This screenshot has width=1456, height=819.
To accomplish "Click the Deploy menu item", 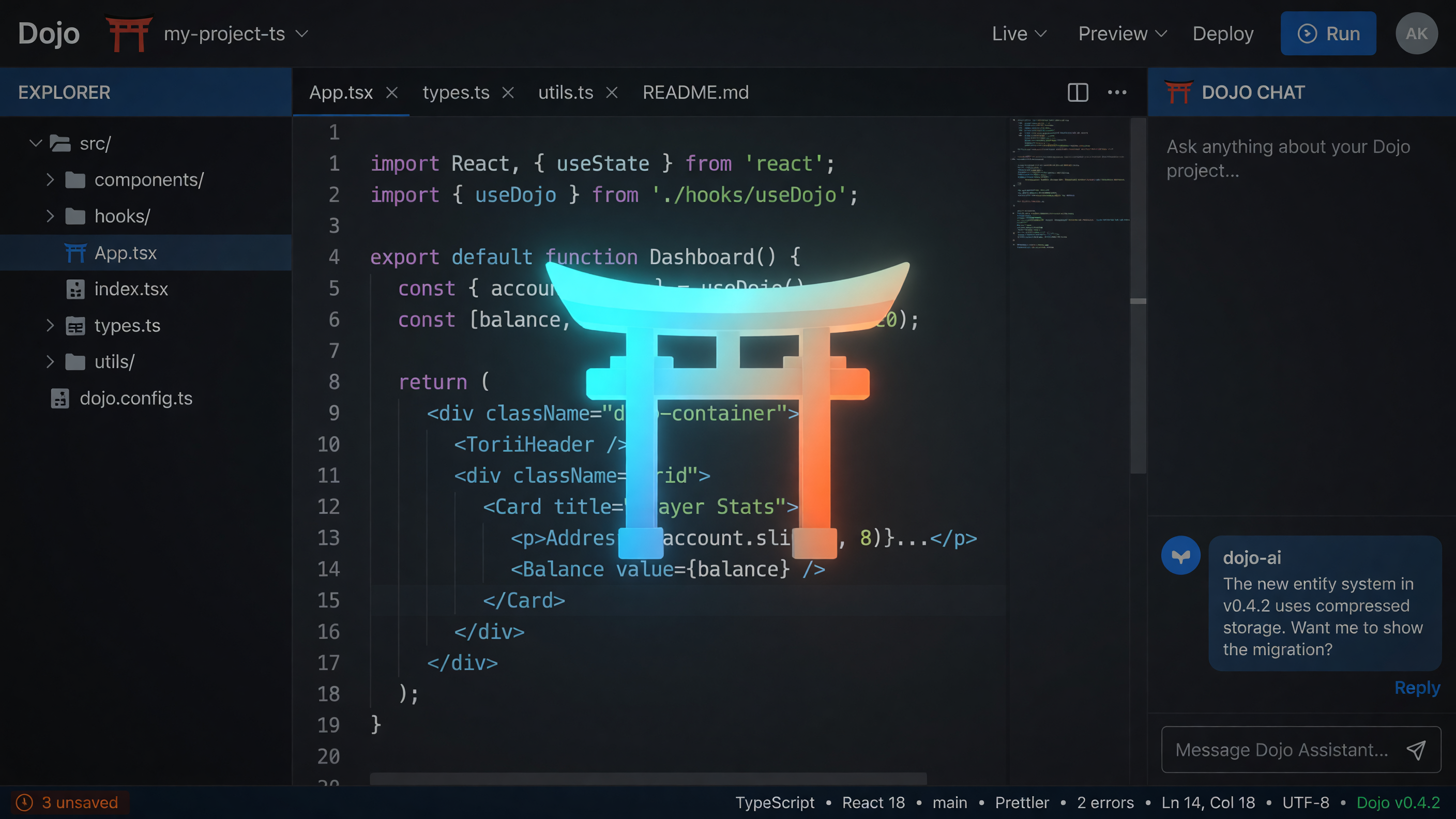I will pos(1223,33).
